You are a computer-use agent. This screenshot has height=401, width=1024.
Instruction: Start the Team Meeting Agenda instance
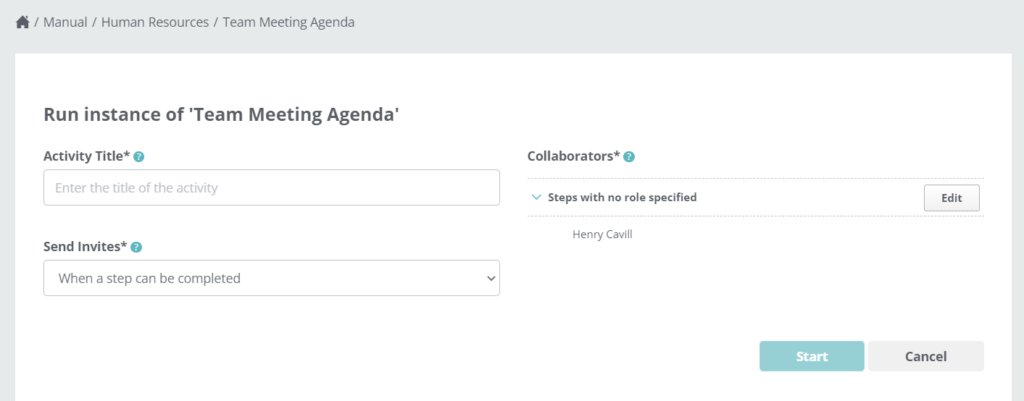812,356
